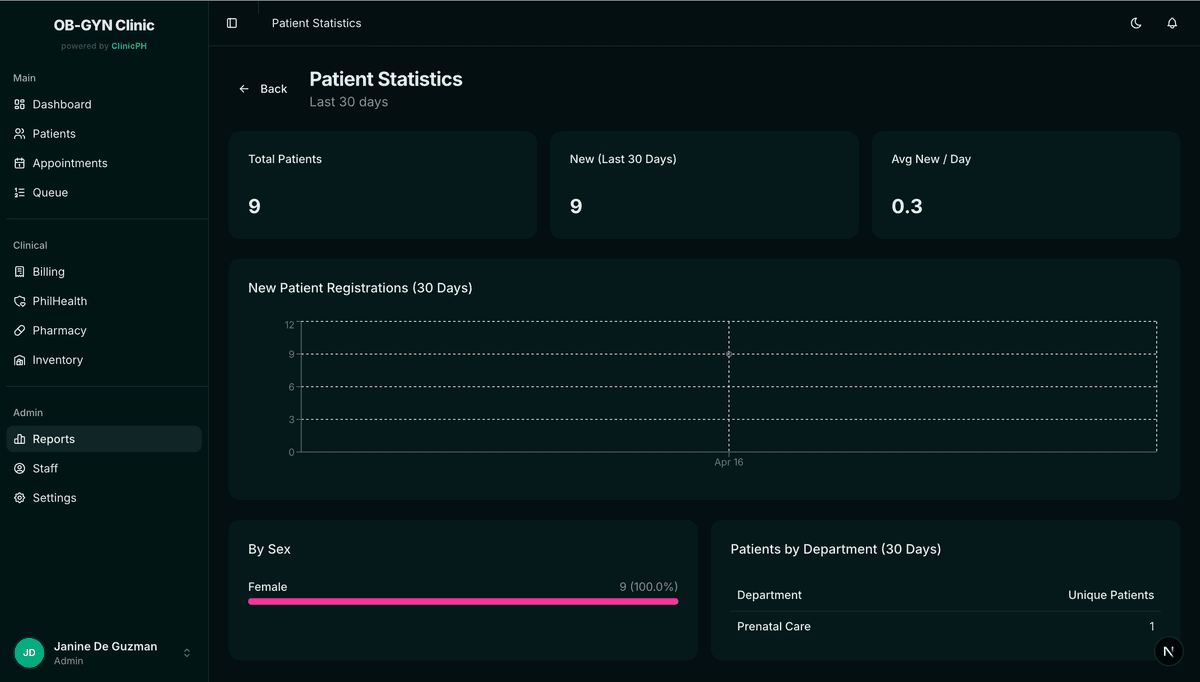Select the Apr 16 data point on the chart

point(729,354)
